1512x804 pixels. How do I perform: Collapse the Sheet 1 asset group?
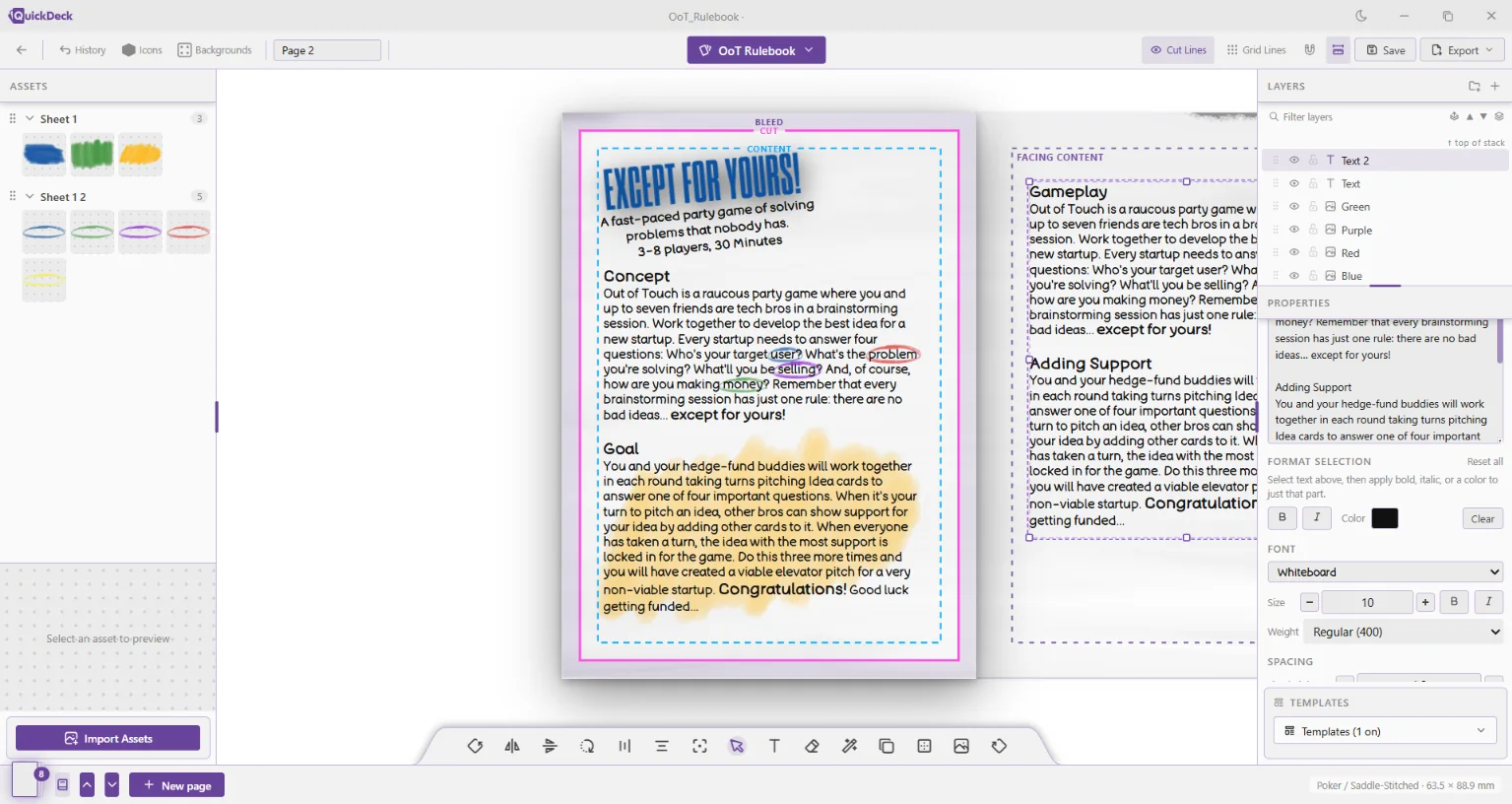tap(30, 118)
